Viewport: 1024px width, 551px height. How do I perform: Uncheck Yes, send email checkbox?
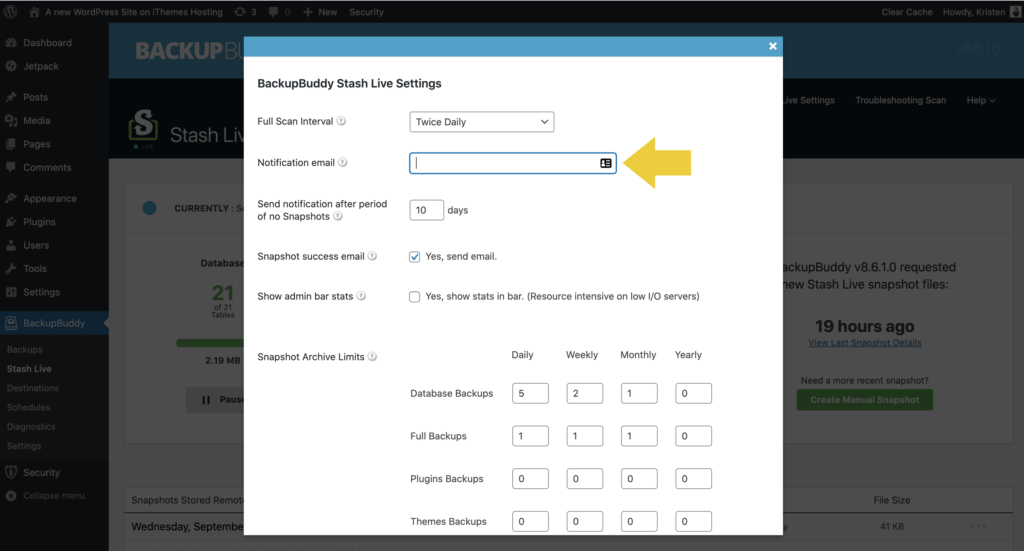point(415,257)
